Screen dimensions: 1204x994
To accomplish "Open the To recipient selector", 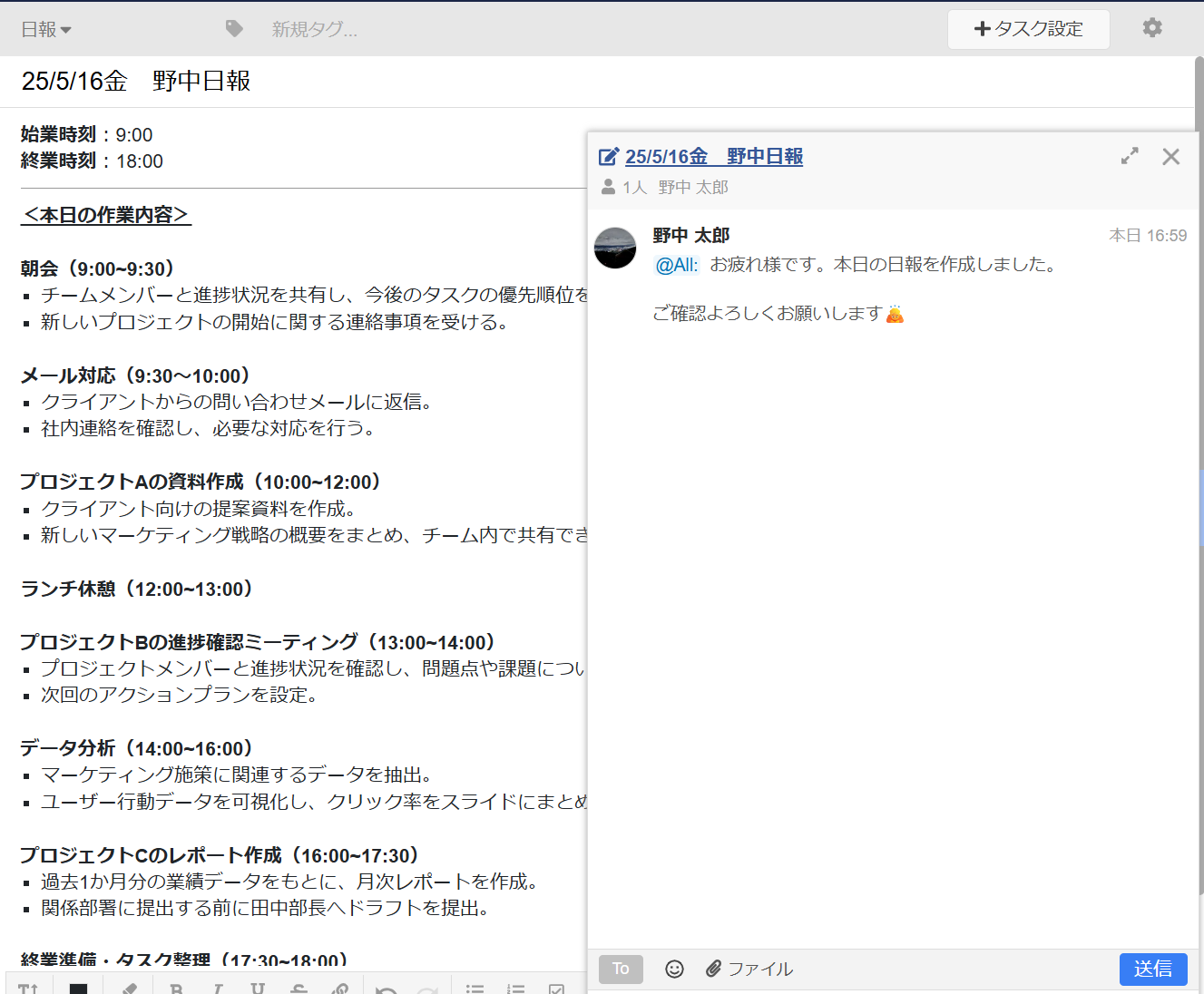I will [620, 969].
